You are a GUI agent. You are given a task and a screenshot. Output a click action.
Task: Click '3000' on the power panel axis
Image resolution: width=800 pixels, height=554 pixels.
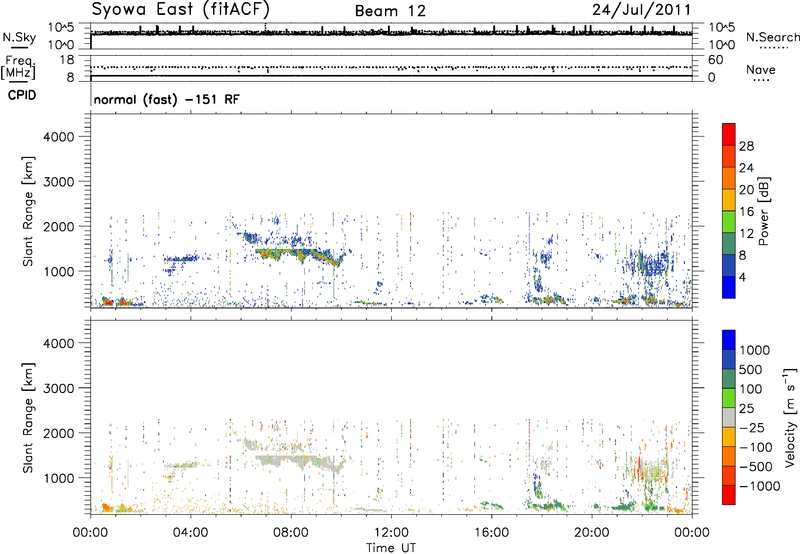59,182
